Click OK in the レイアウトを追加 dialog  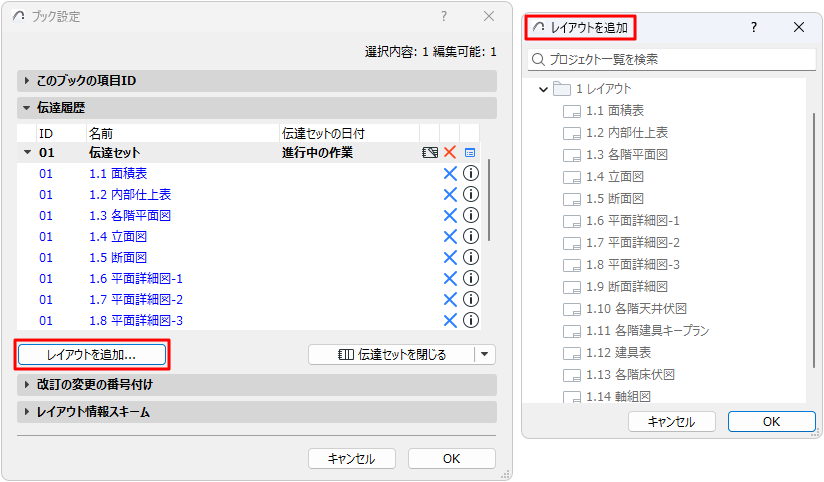[771, 422]
